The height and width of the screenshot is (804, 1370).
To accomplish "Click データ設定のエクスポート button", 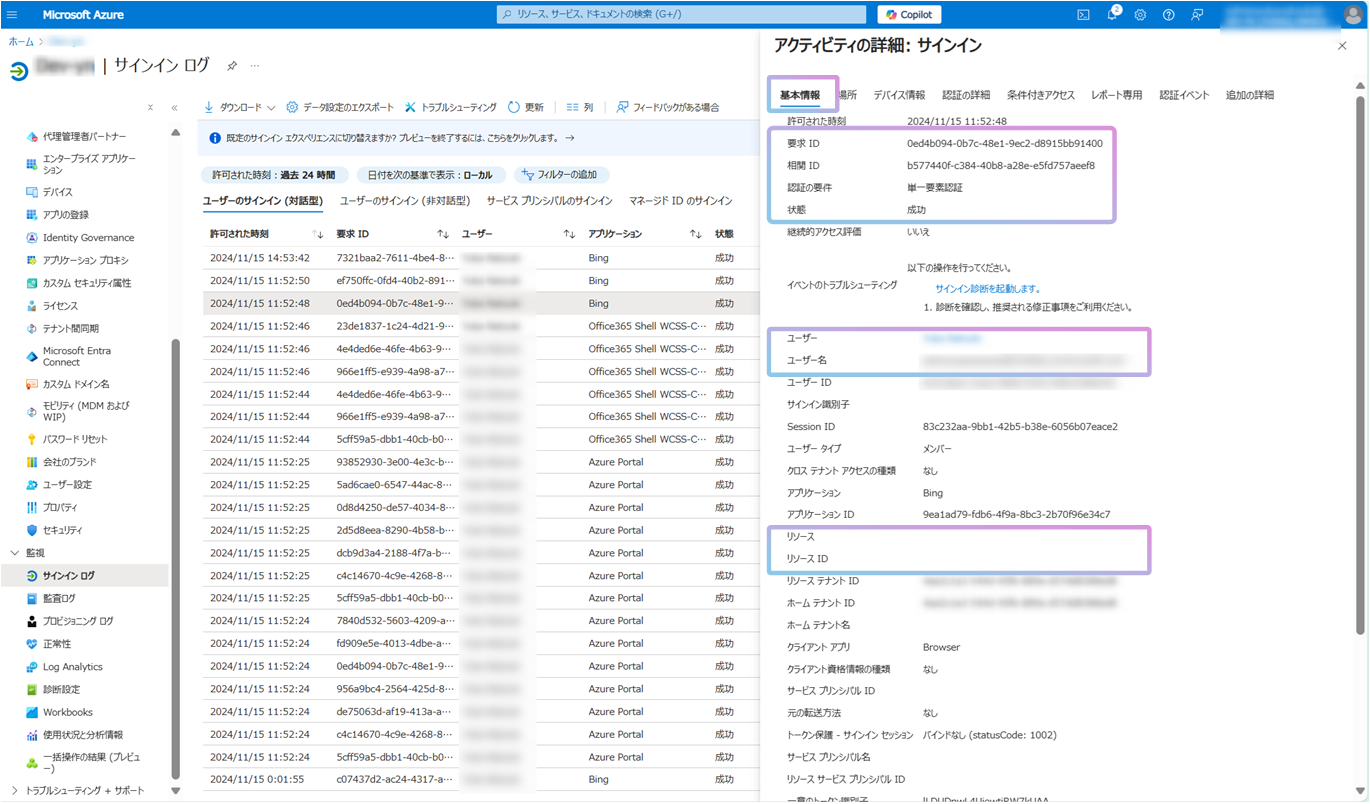I will (340, 107).
